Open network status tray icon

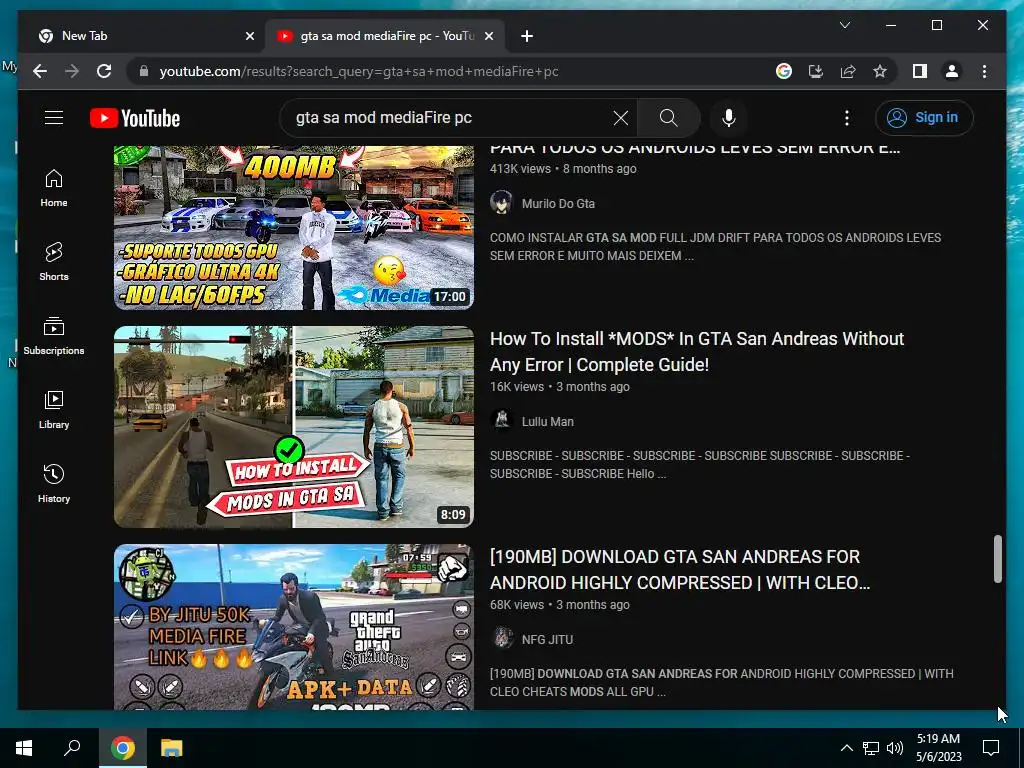[871, 748]
